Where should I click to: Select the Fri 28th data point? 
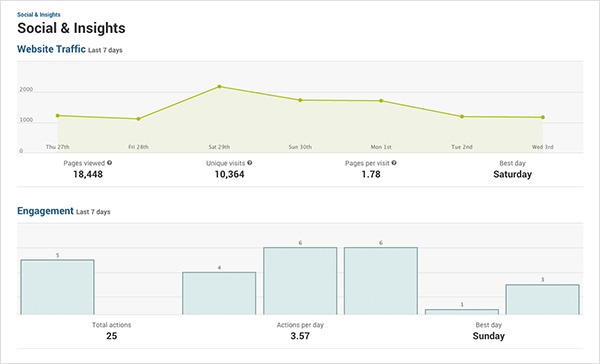point(139,119)
